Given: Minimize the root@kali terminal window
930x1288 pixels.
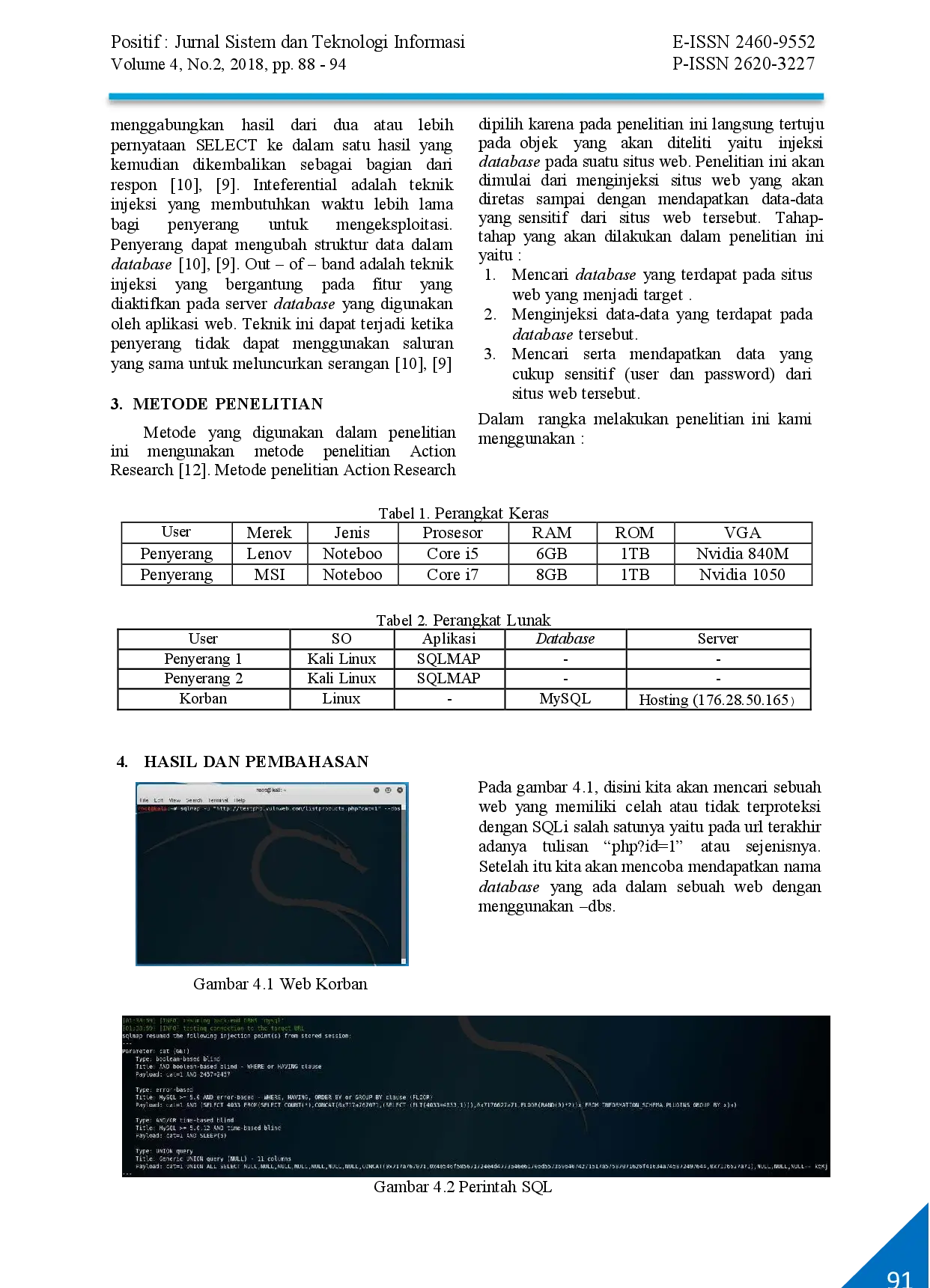Looking at the screenshot, I should (x=377, y=790).
